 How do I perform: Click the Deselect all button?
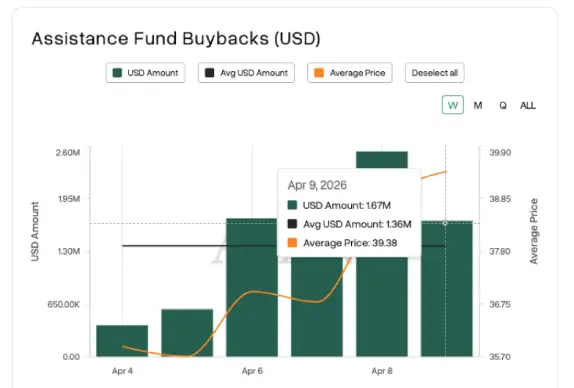(435, 73)
